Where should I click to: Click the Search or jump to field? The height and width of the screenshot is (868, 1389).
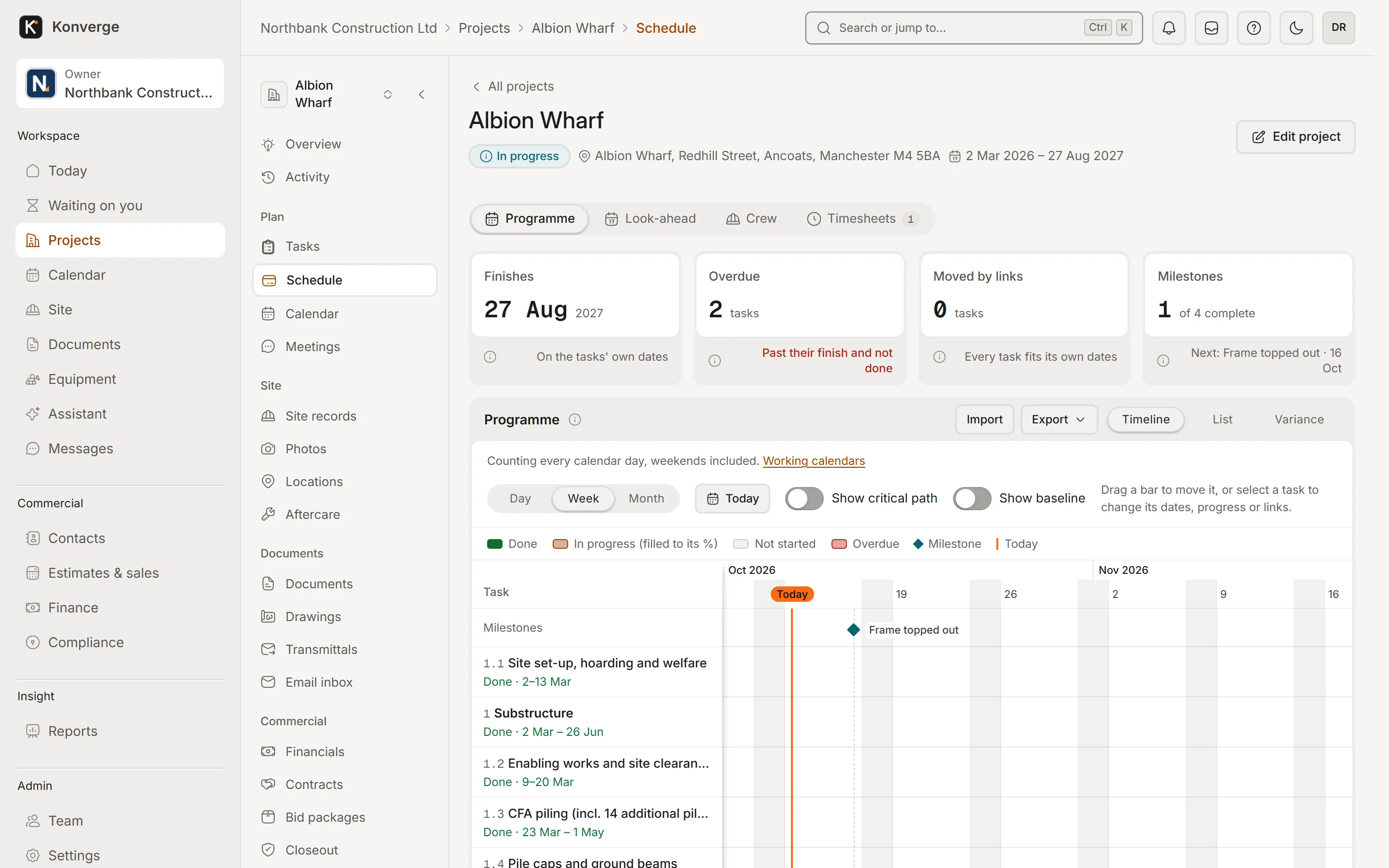[x=973, y=27]
